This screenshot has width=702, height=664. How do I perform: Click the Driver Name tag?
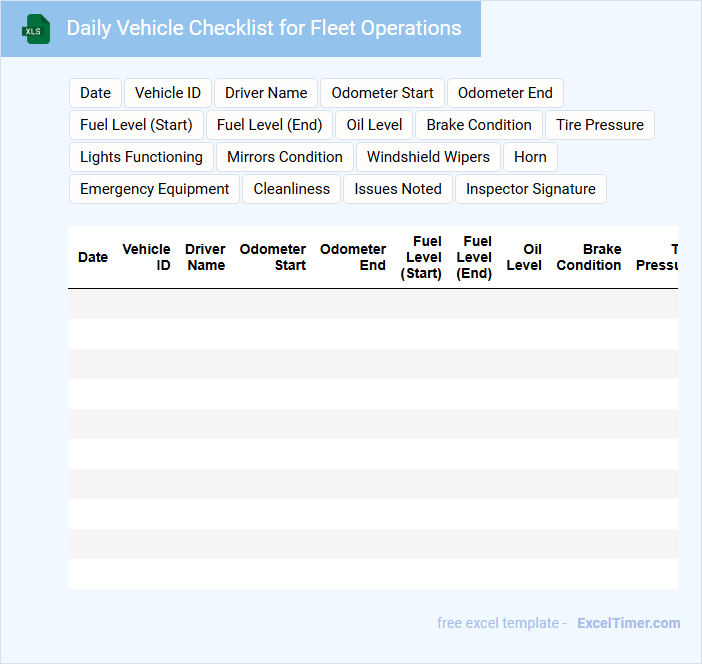[266, 93]
